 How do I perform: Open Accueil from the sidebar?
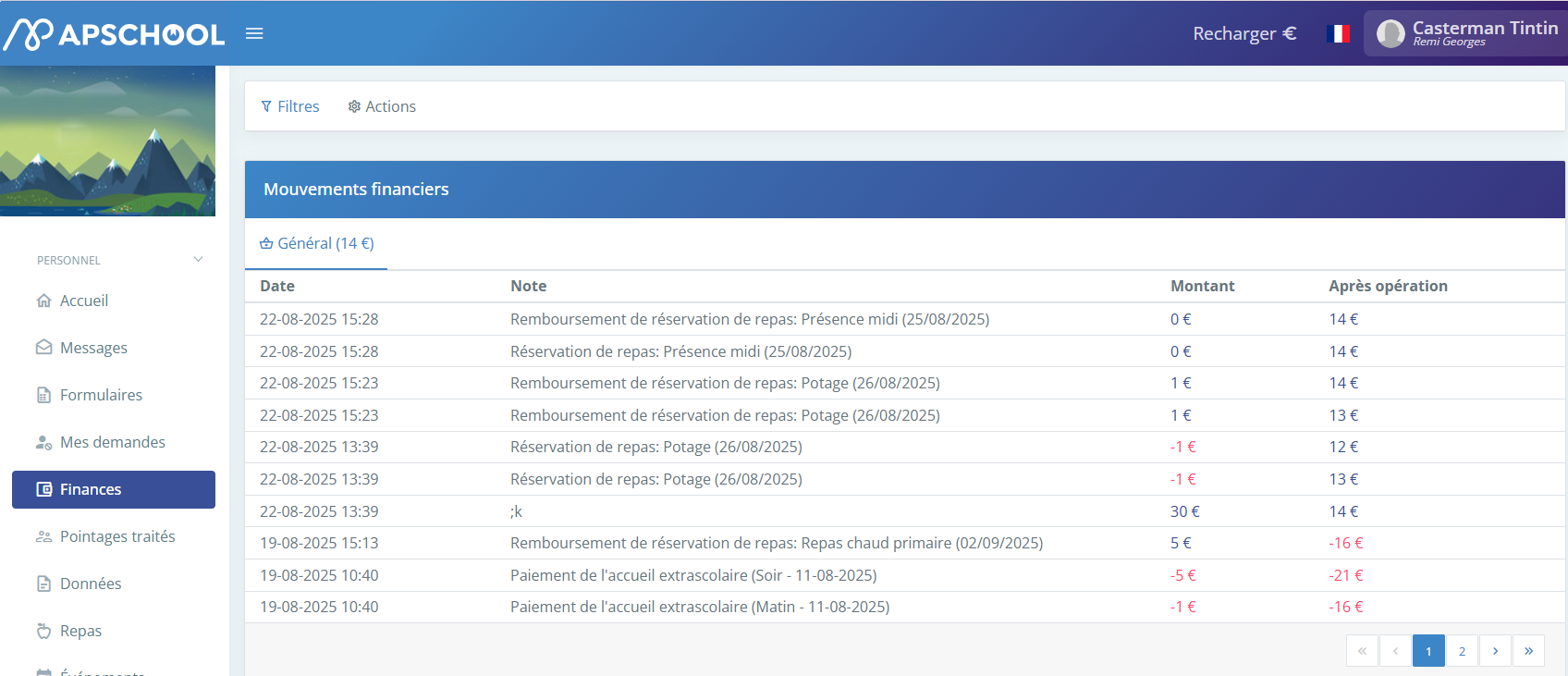[x=83, y=301]
